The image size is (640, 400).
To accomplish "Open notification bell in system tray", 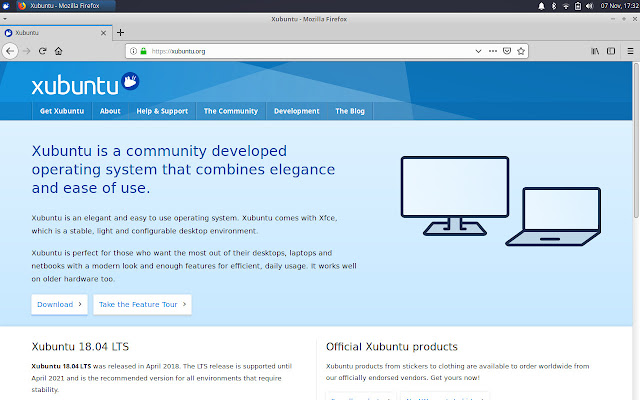I will [x=541, y=6].
